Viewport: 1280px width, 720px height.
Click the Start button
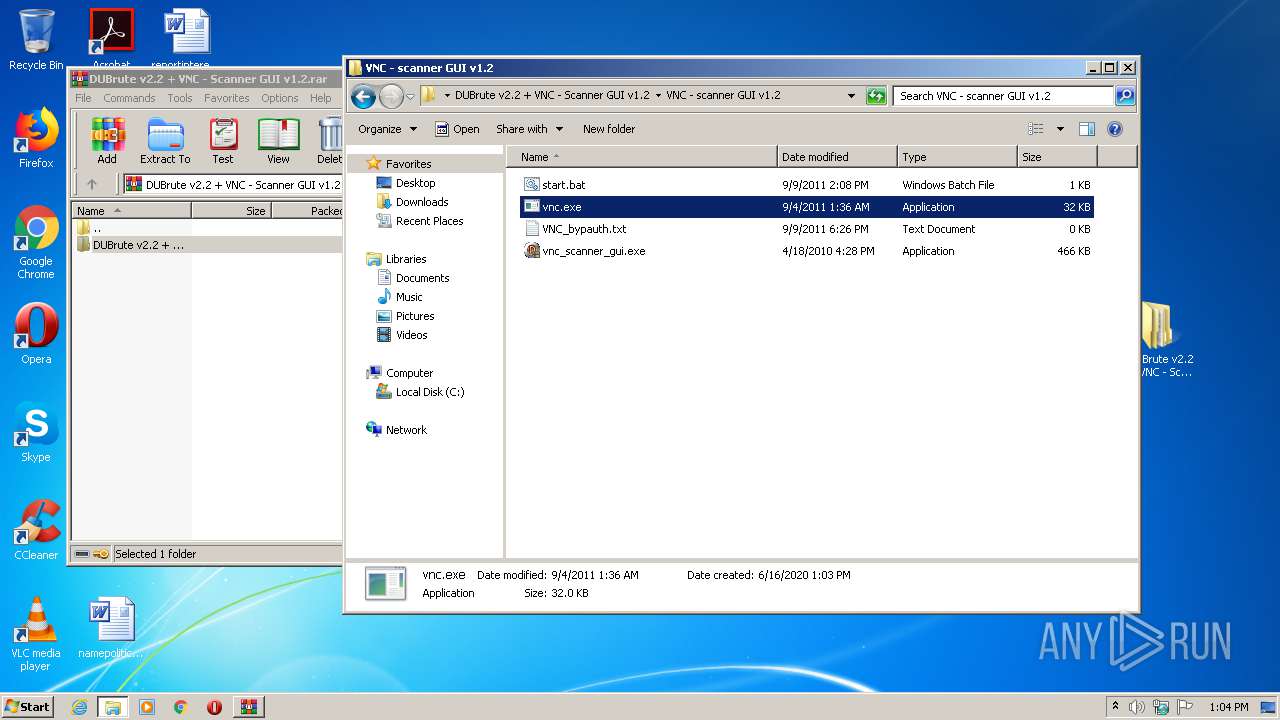click(28, 707)
